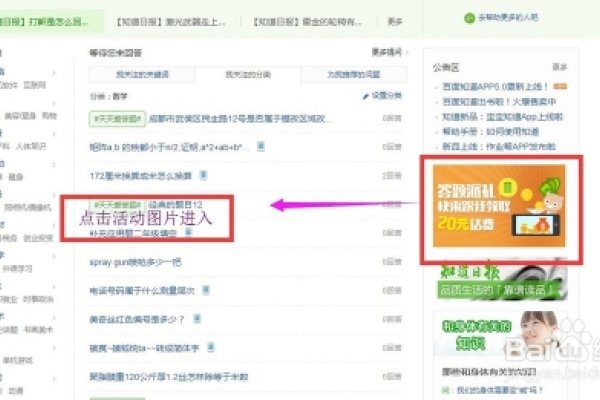Click 和身体有关的知识 promo image
This screenshot has height=400, width=600.
[x=499, y=333]
